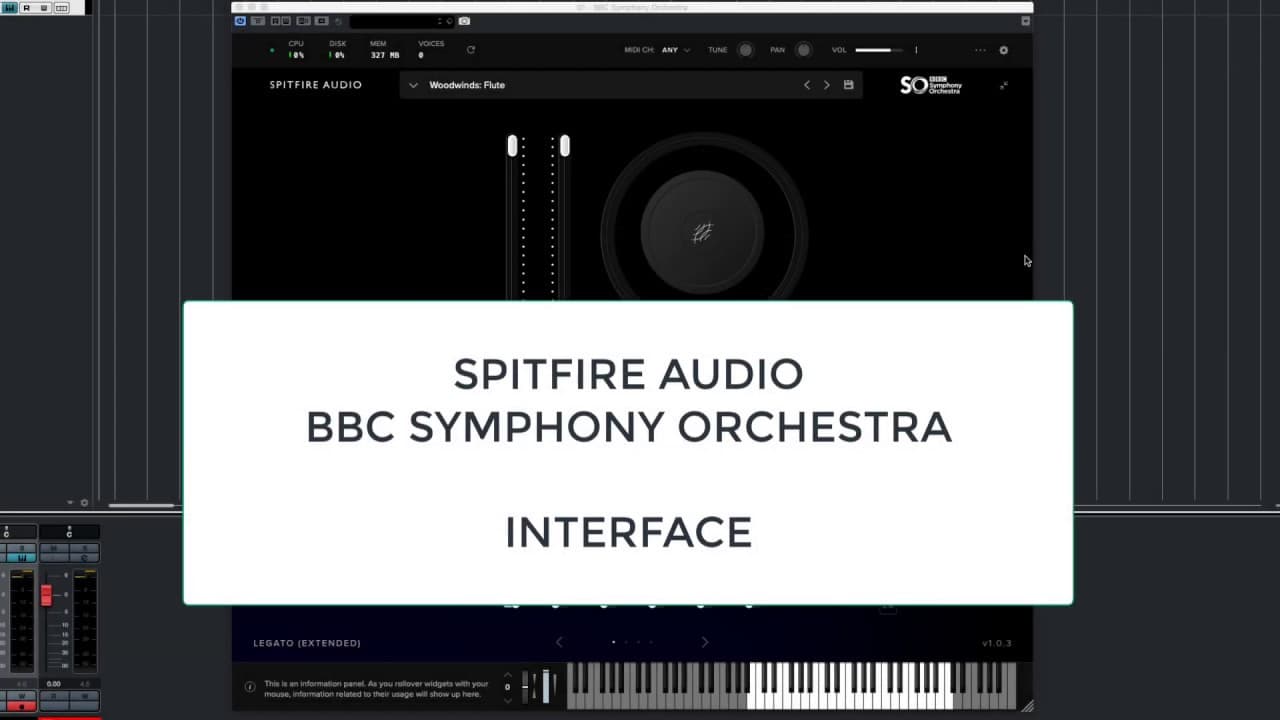Open the plugin settings gear
The width and height of the screenshot is (1280, 720).
point(1004,50)
